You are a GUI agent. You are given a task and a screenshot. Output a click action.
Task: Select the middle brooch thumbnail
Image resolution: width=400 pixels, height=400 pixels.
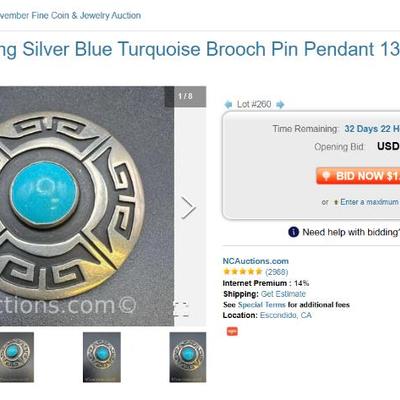pos(102,357)
